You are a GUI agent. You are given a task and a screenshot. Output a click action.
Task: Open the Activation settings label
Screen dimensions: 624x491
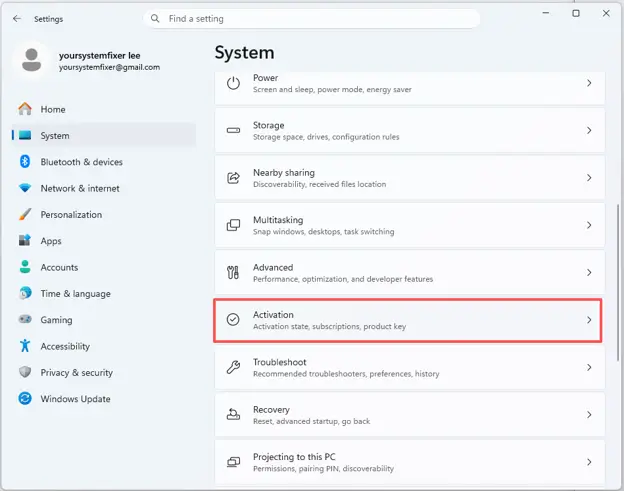[273, 314]
